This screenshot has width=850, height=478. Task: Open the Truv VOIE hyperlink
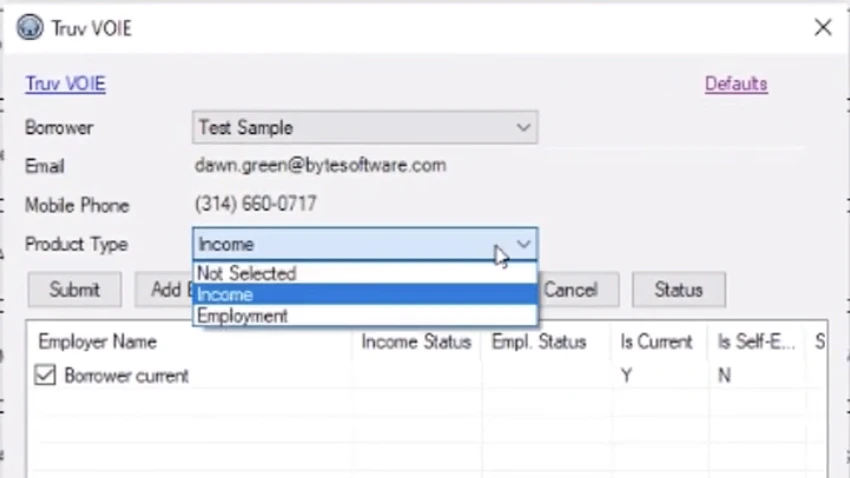click(65, 84)
